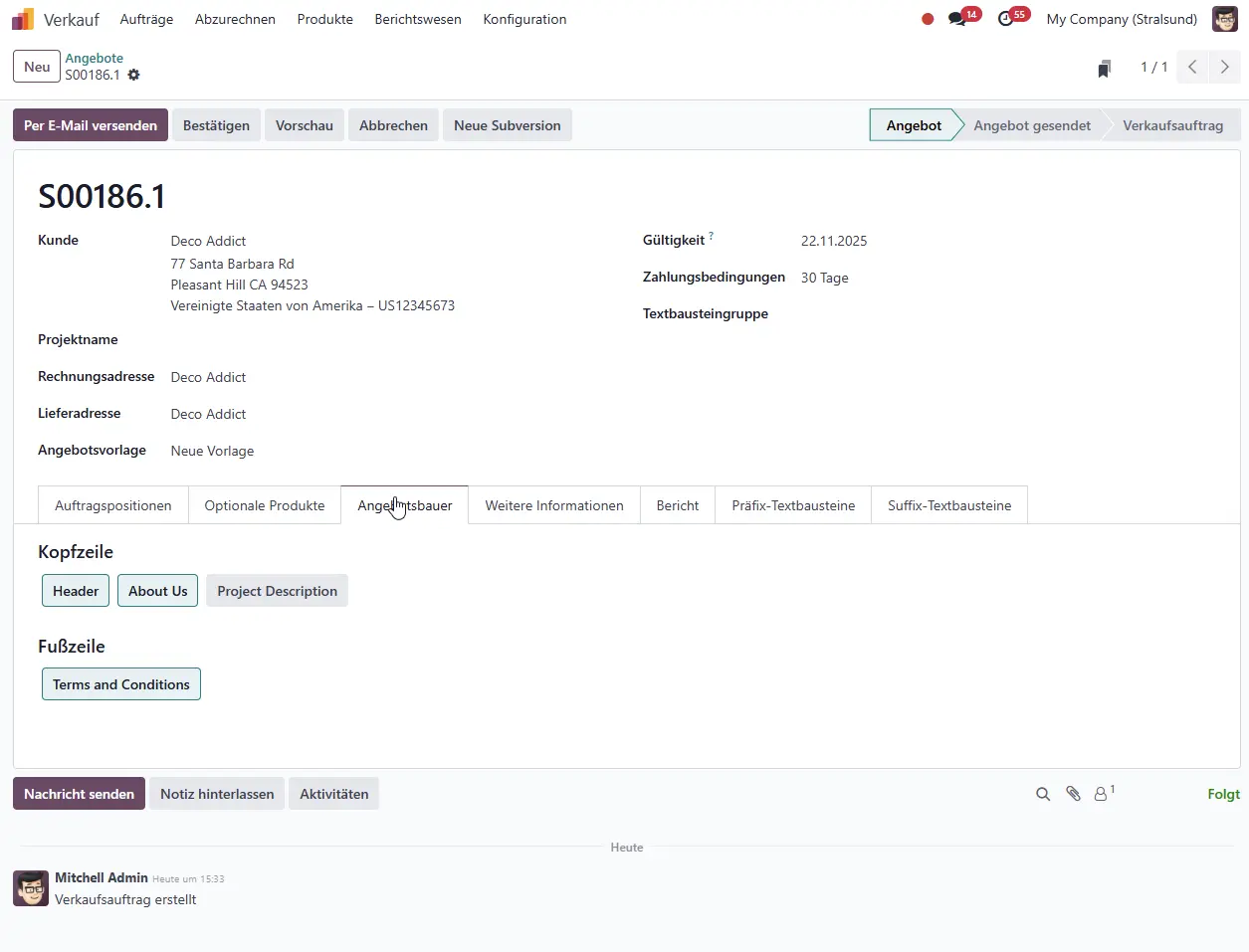Open the Berichtswesen menu
Screen dimensions: 1249x952
pos(418,19)
